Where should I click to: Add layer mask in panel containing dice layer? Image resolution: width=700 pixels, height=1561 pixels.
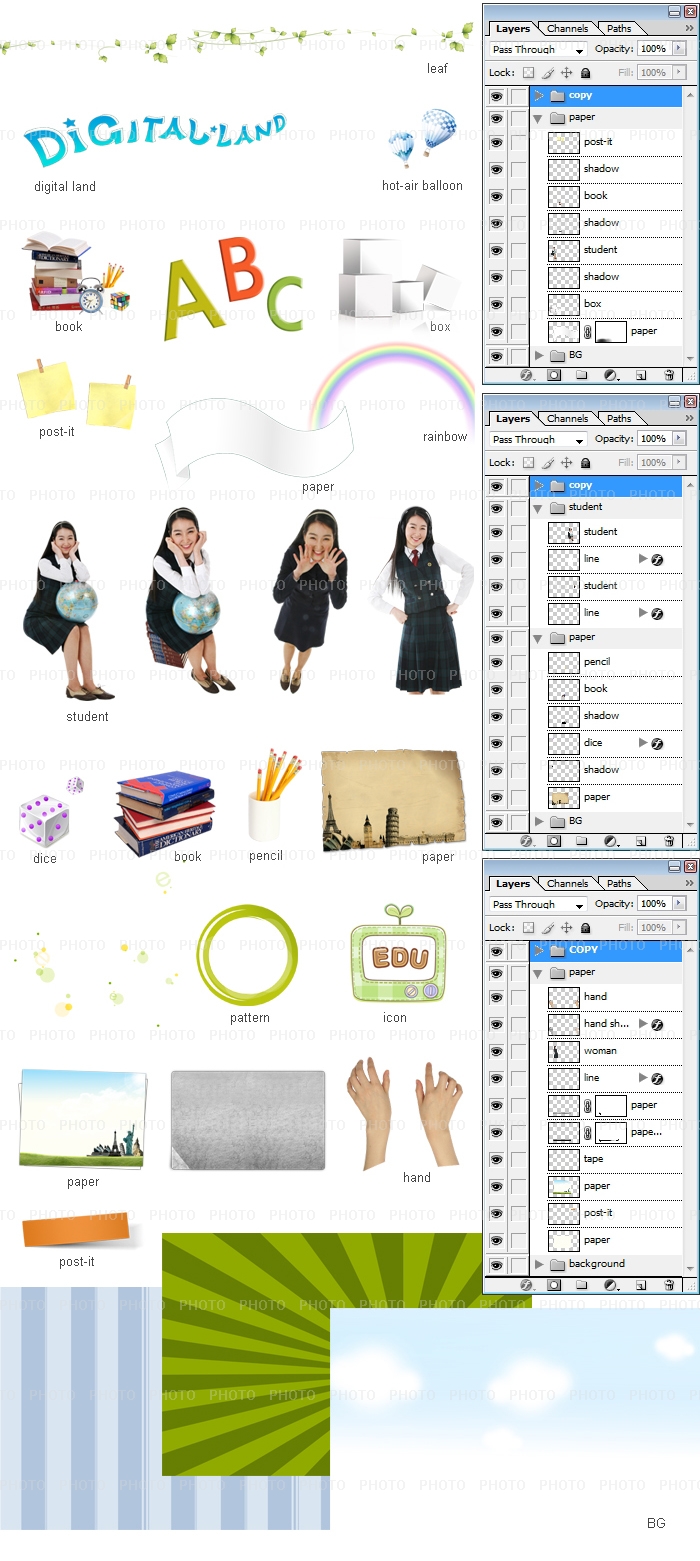coord(554,842)
